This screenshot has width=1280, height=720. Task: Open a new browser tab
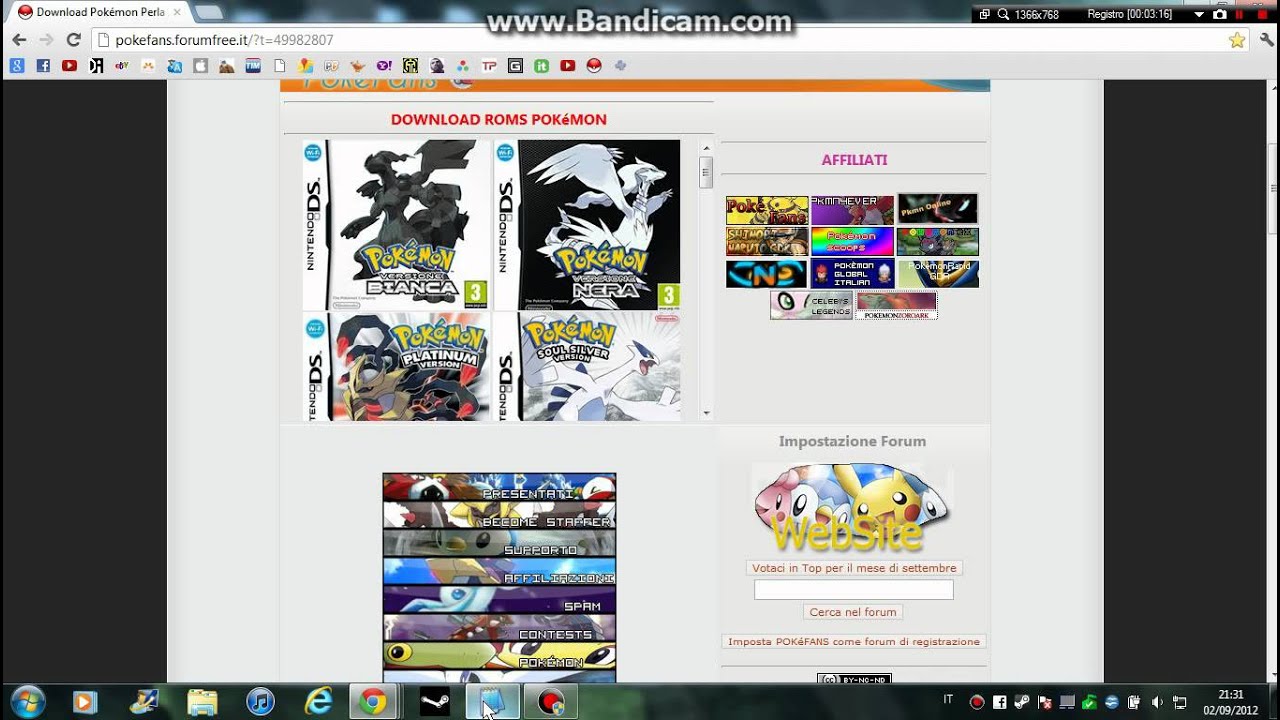click(208, 12)
